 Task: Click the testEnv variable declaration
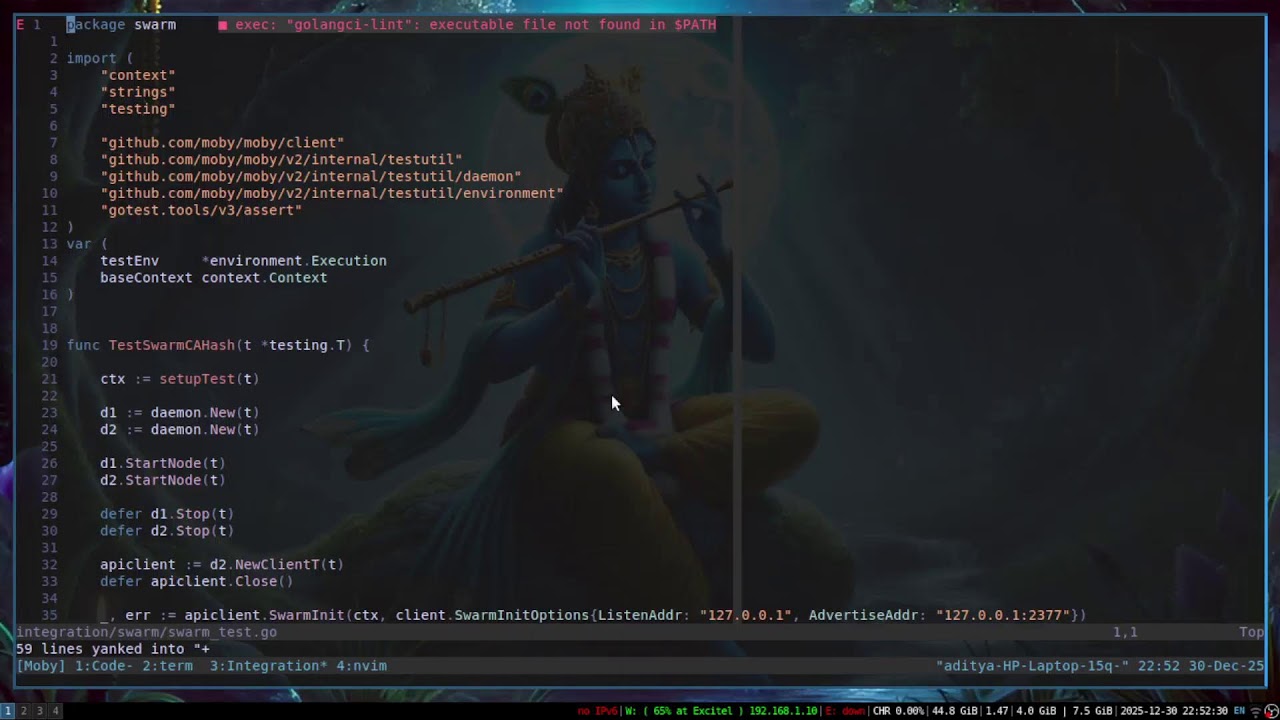(x=129, y=261)
